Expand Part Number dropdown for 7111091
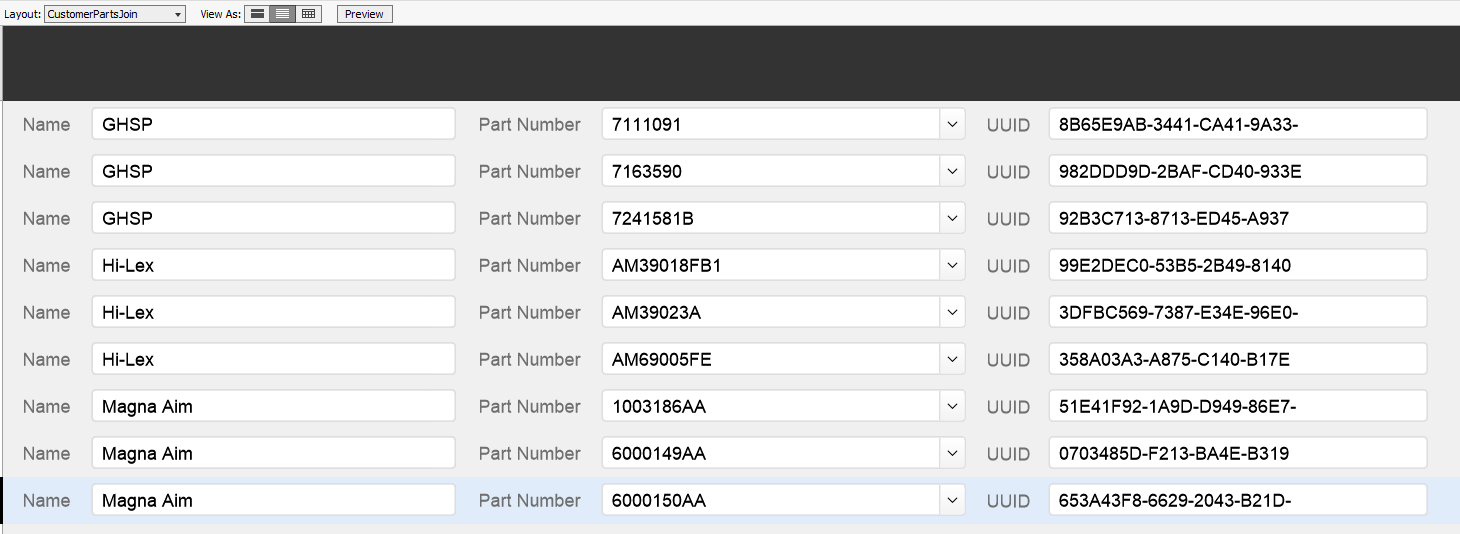The image size is (1460, 534). (x=952, y=124)
